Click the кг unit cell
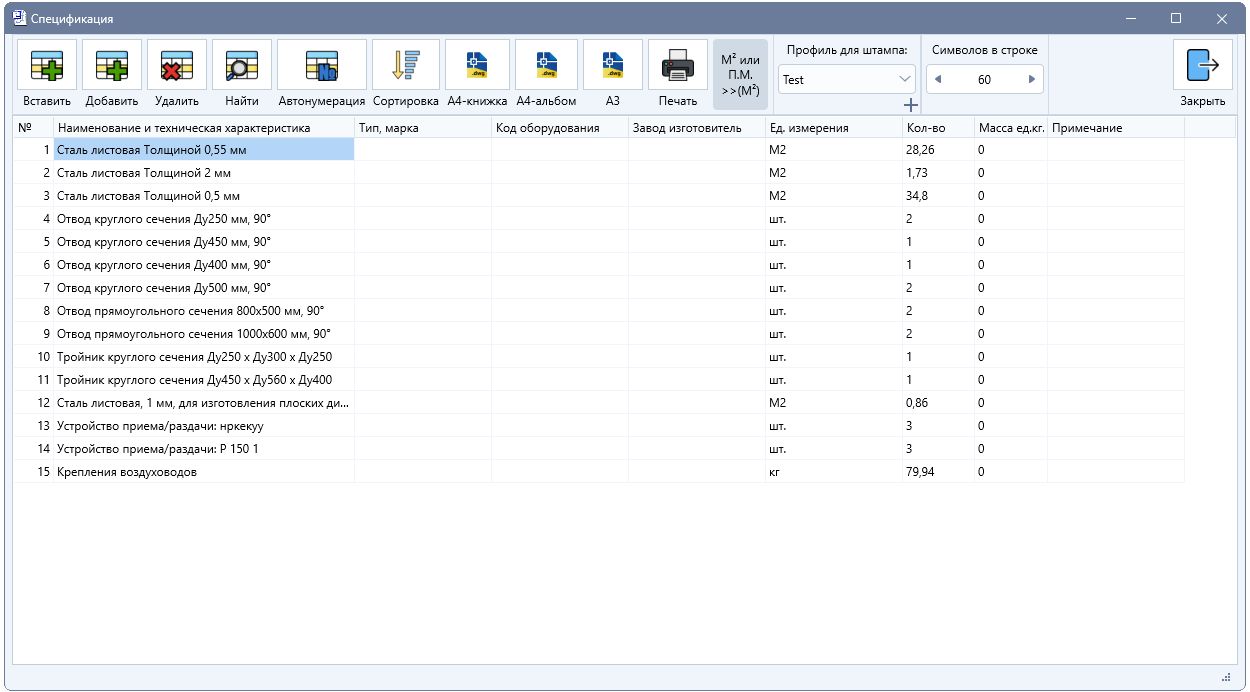Image resolution: width=1250 pixels, height=692 pixels. pyautogui.click(x=834, y=472)
